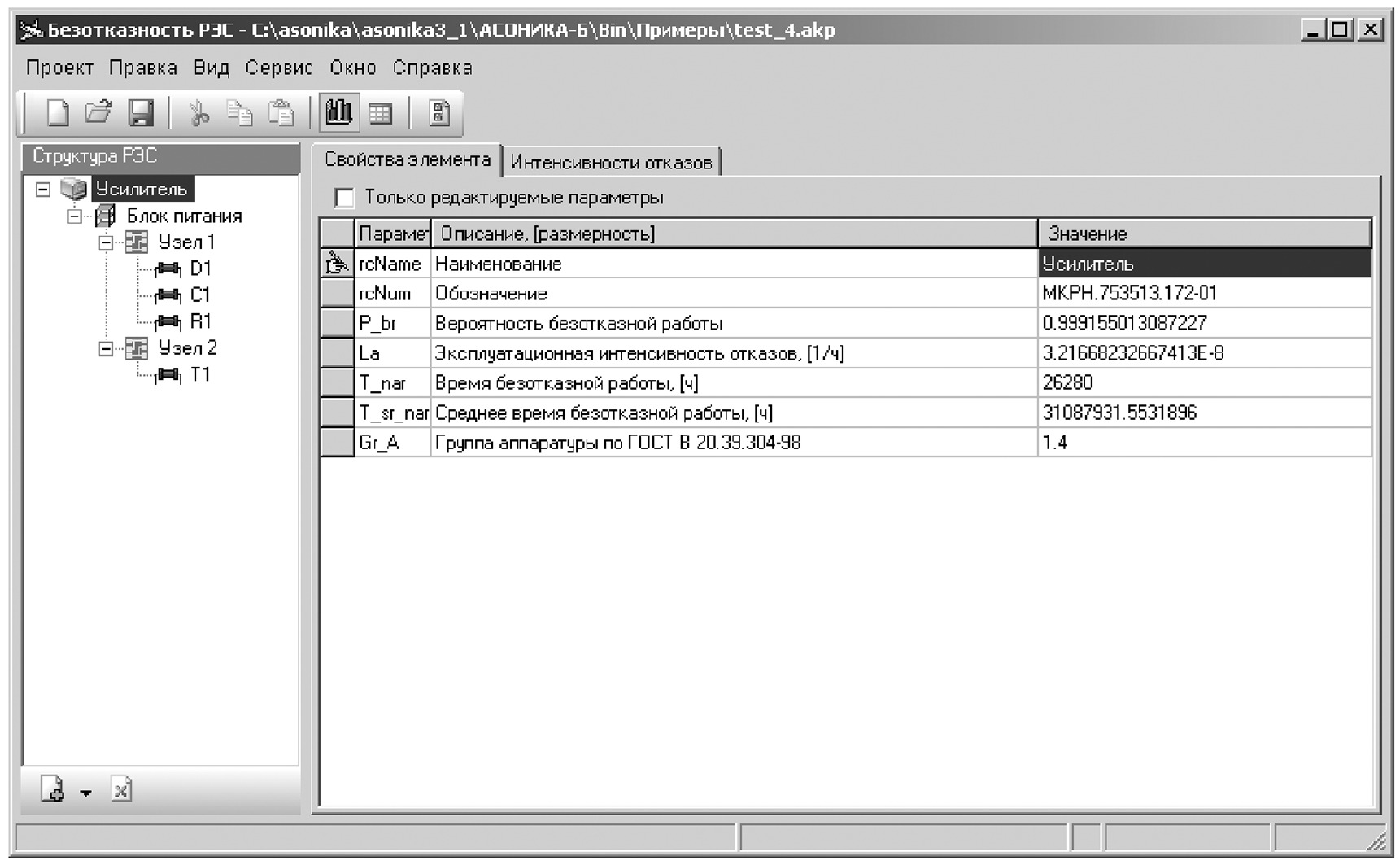
Task: Click the Узел 1 node icon
Action: click(137, 242)
